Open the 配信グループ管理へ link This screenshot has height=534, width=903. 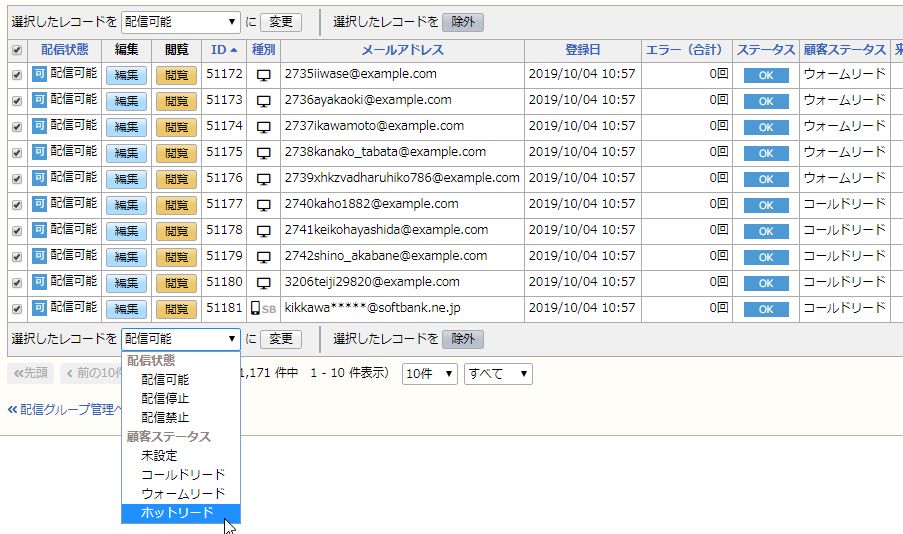point(65,410)
